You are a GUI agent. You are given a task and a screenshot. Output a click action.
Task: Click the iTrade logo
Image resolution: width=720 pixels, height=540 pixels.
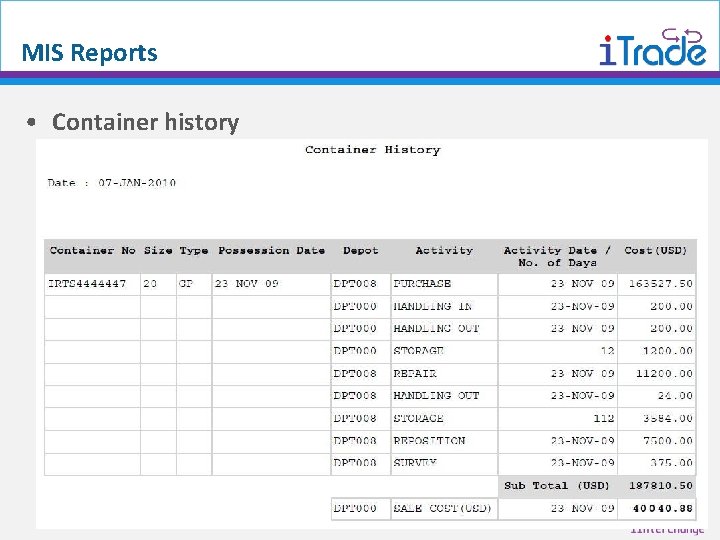click(652, 47)
